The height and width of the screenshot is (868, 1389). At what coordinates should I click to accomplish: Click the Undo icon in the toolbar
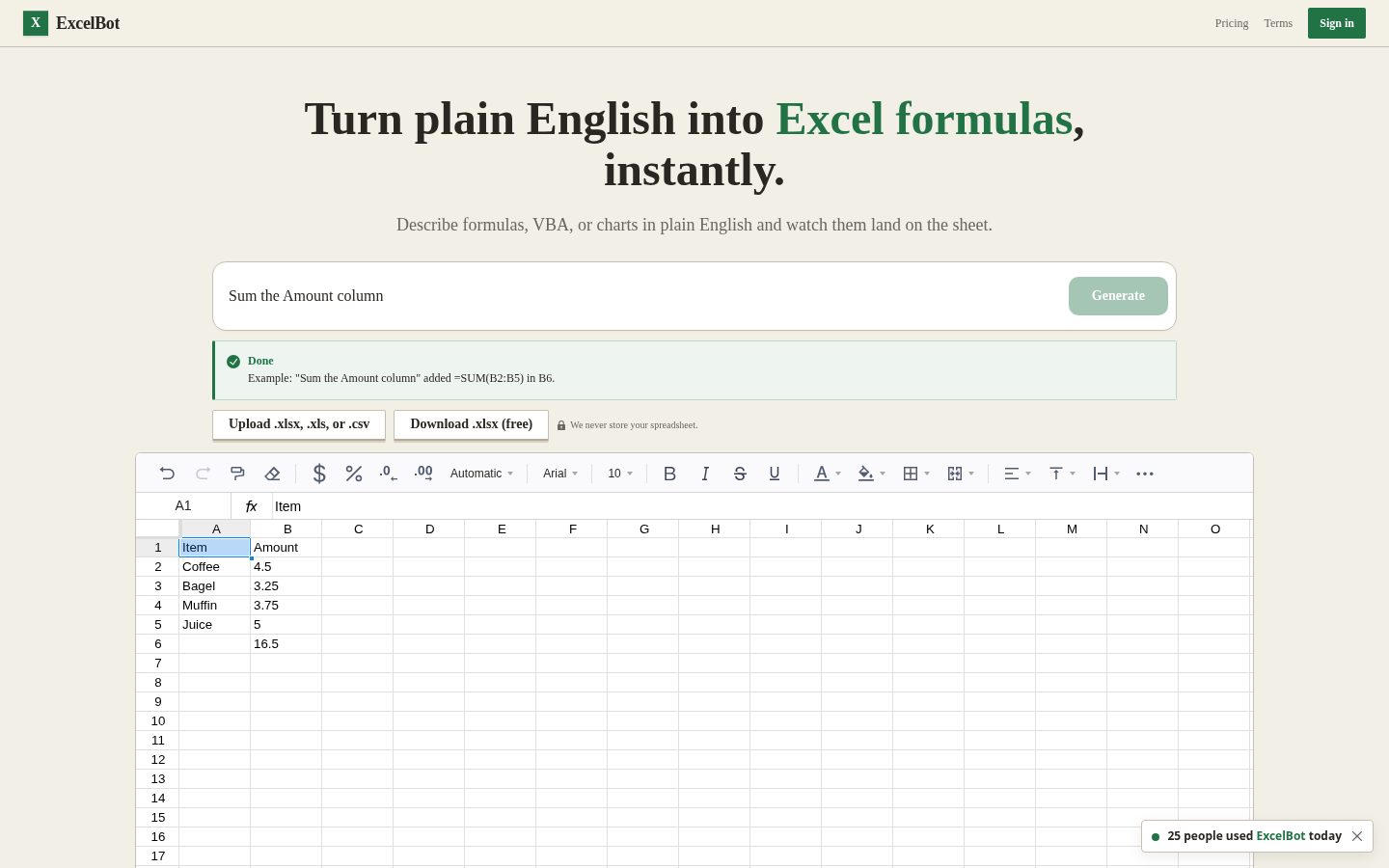(x=167, y=474)
